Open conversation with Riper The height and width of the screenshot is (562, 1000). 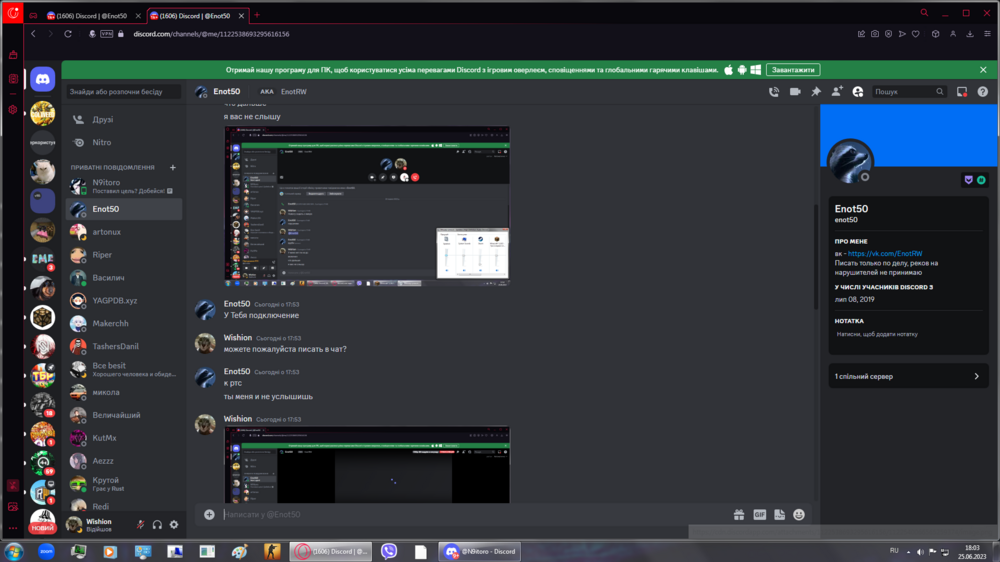(x=124, y=255)
